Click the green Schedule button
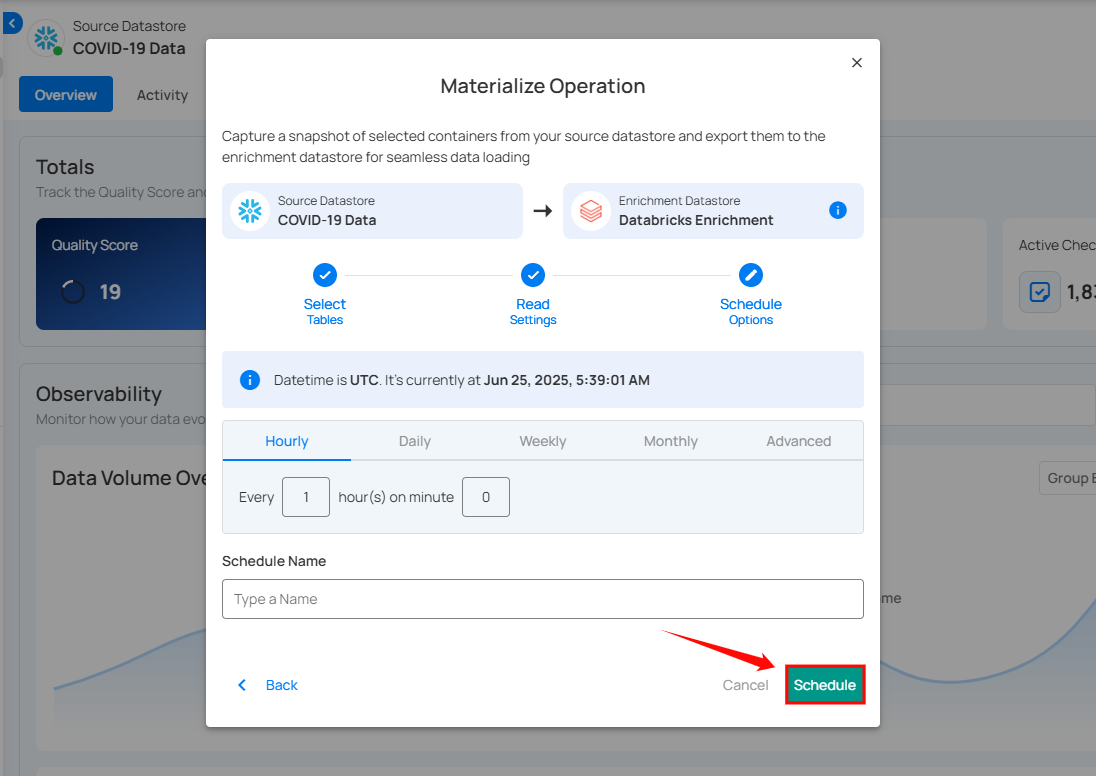The image size is (1096, 776). point(825,685)
